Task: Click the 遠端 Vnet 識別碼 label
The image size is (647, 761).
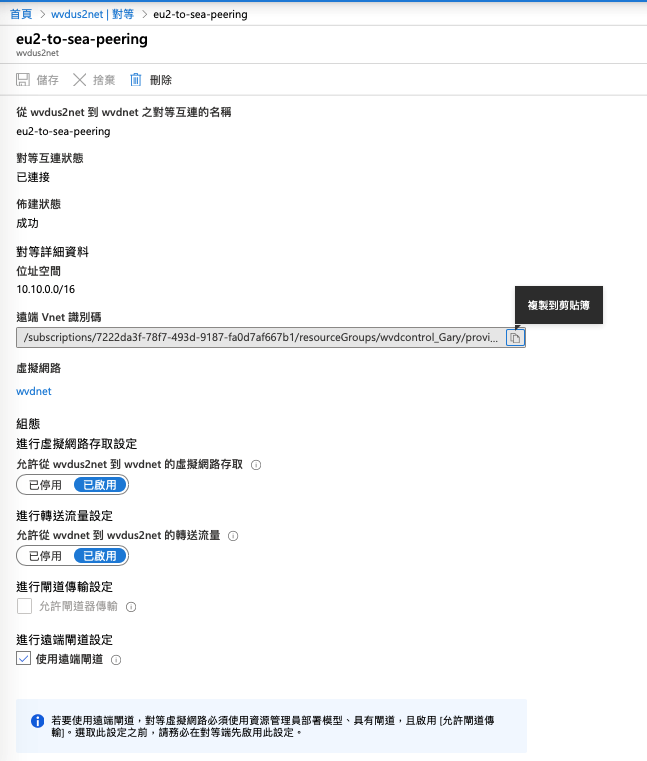Action: [x=59, y=317]
